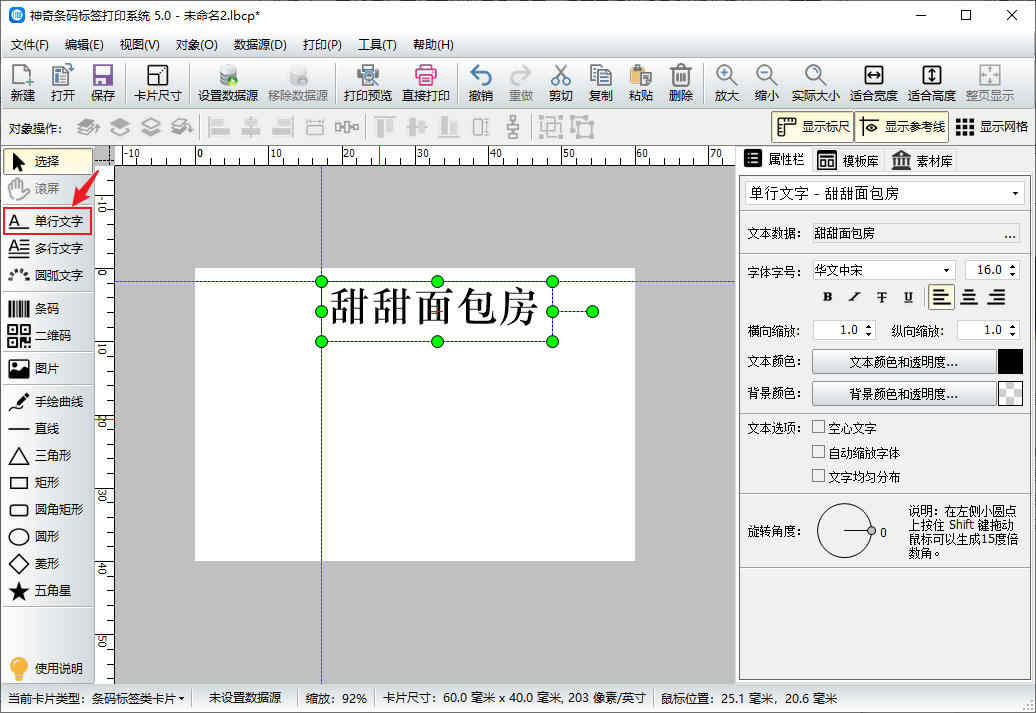Open a file with 打开 button
1036x713 pixels.
[x=63, y=83]
